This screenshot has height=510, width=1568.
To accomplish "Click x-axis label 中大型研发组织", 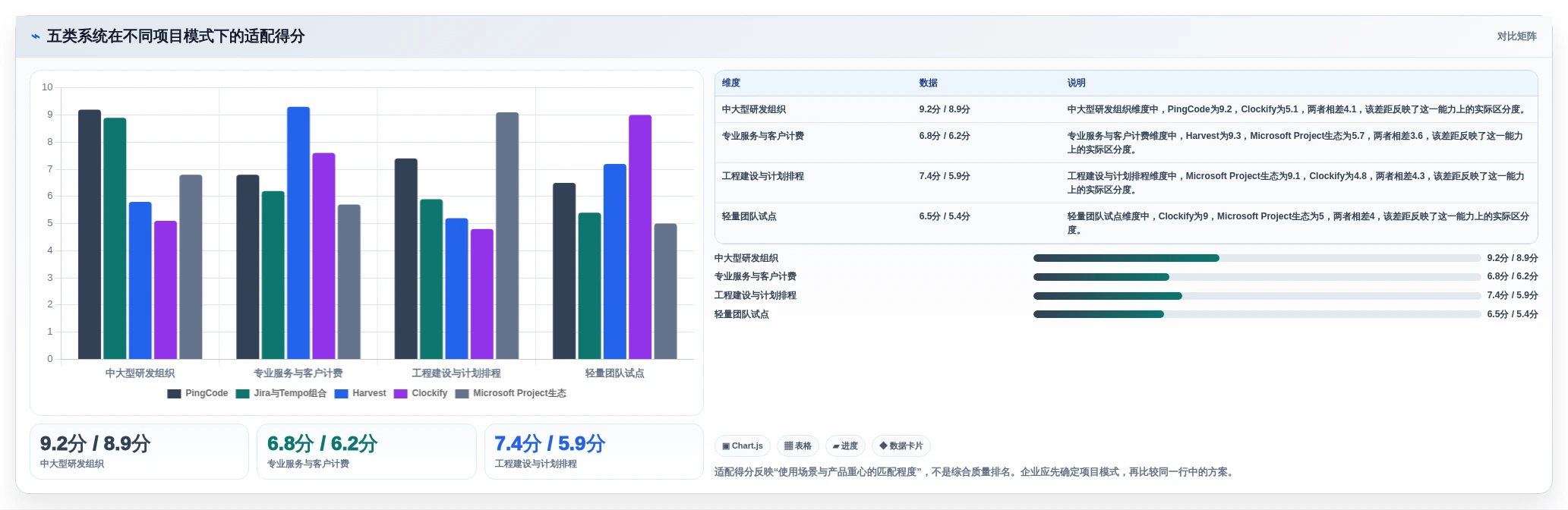I will click(x=140, y=373).
